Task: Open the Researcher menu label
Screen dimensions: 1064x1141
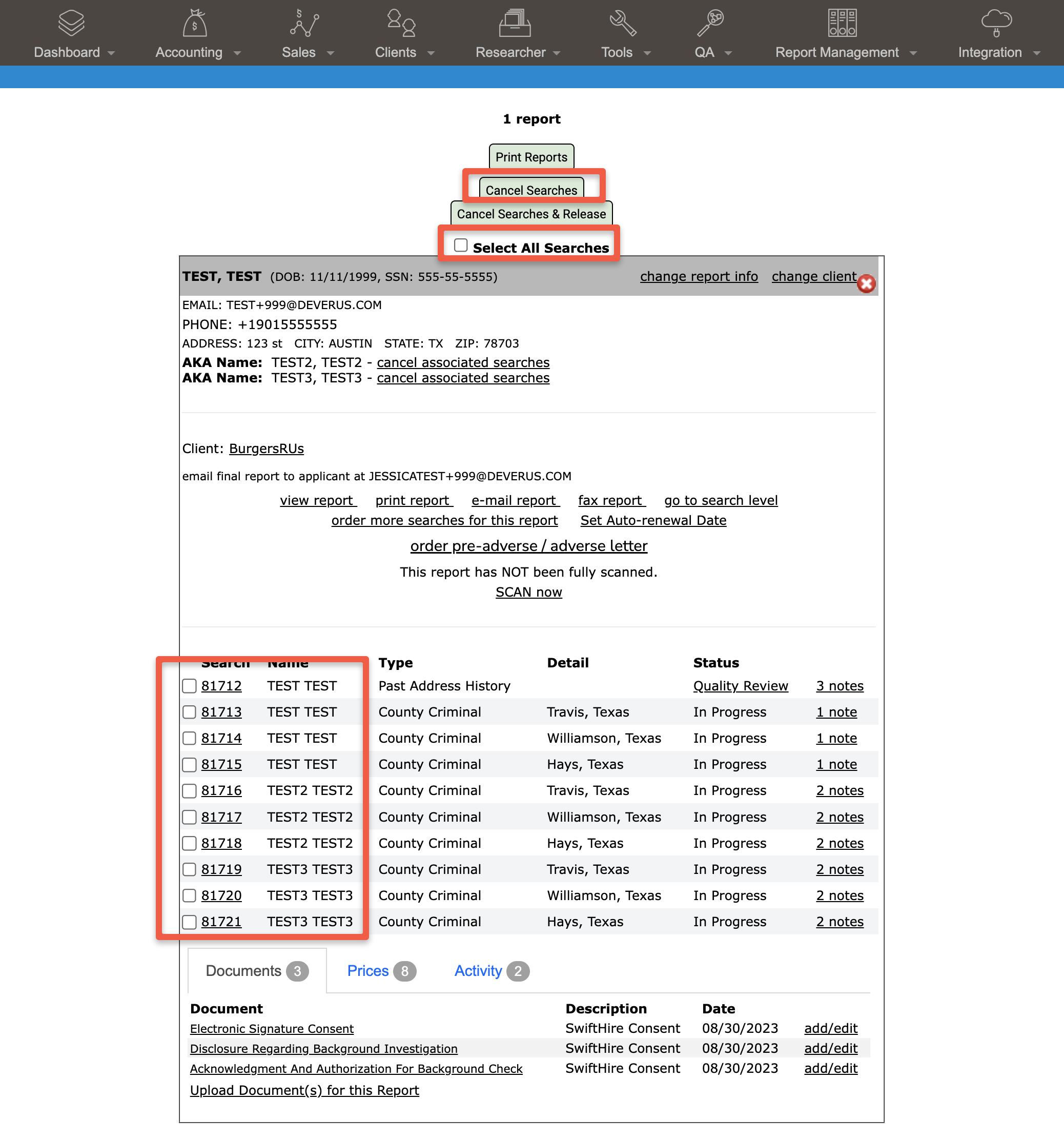Action: tap(510, 52)
